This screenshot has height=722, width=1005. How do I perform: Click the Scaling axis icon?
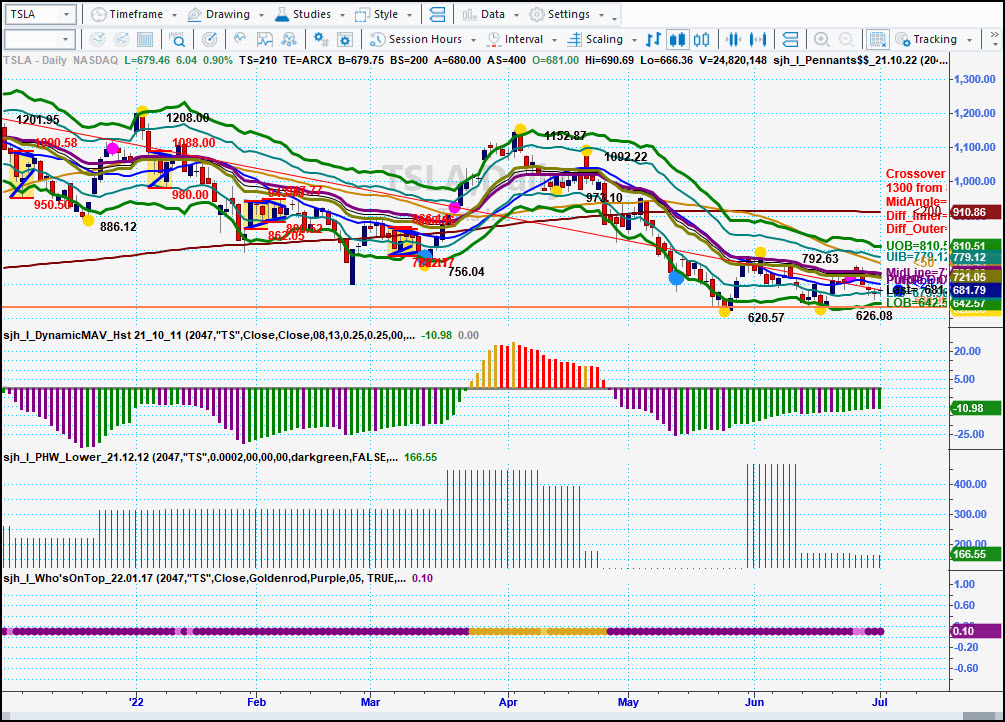tap(575, 40)
